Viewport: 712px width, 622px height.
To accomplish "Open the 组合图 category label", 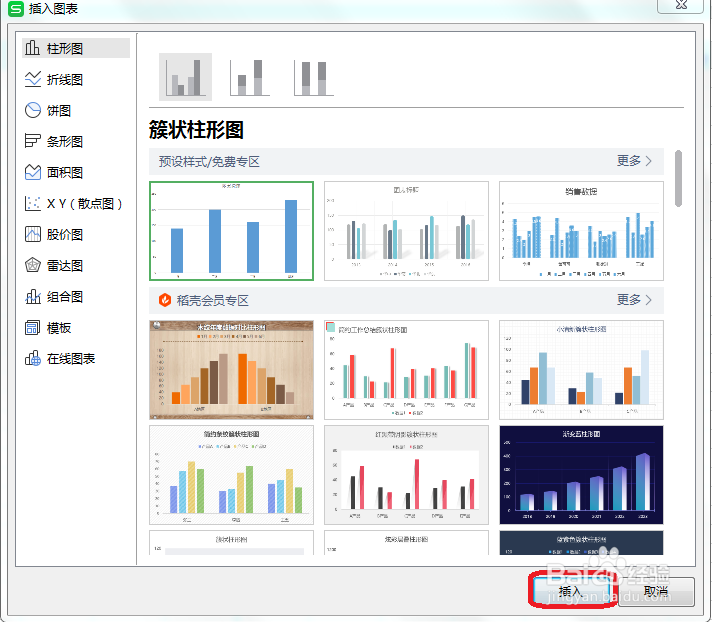I will (65, 297).
